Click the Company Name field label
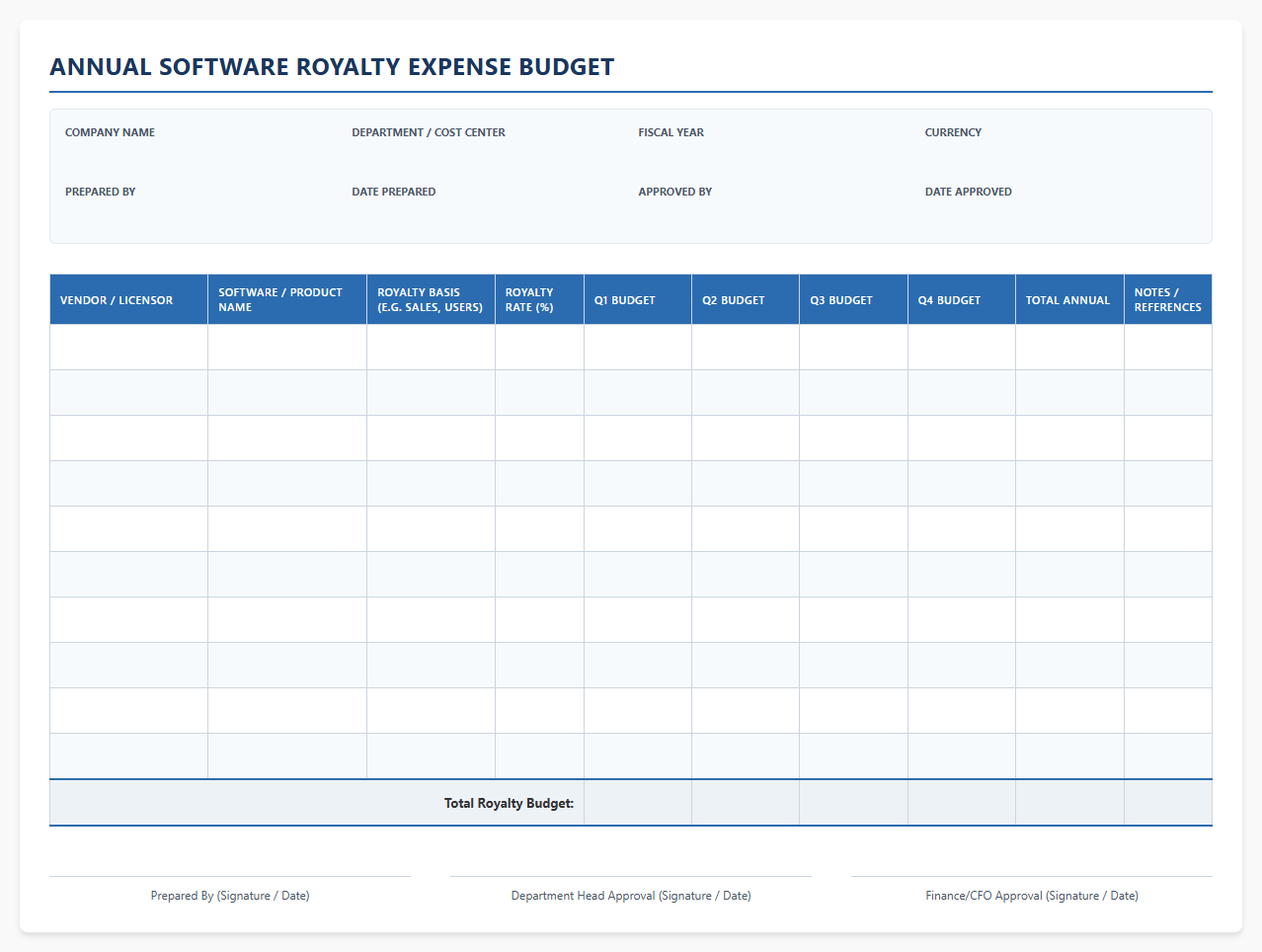1262x952 pixels. coord(110,132)
